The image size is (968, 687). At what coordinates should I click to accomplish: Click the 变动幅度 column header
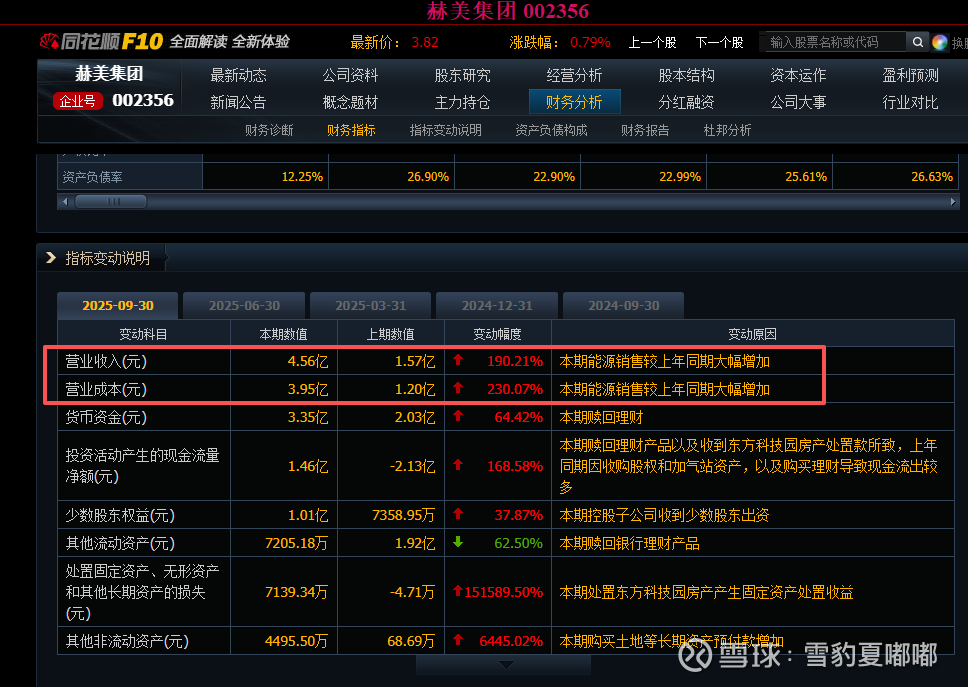[x=497, y=334]
